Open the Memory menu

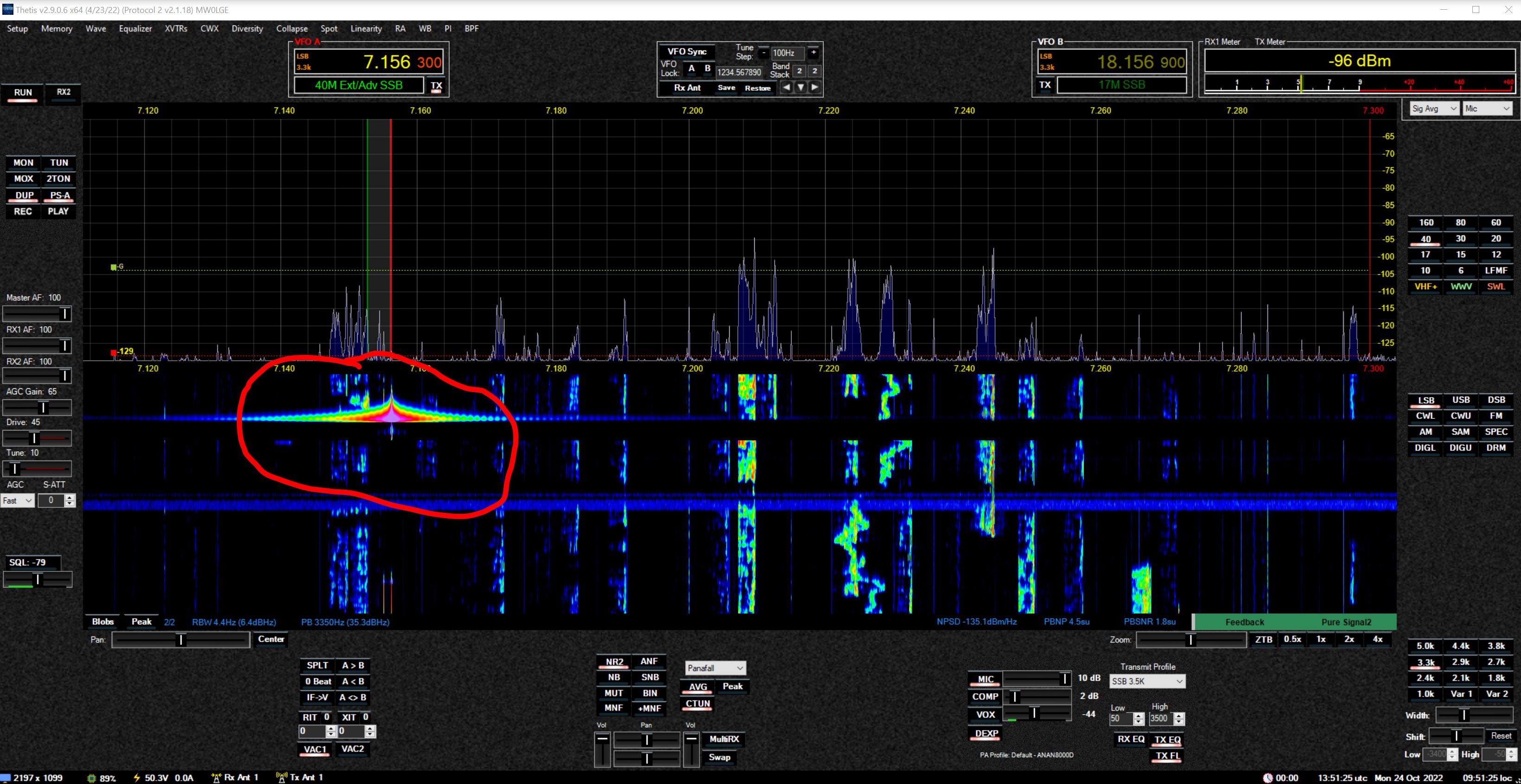57,28
